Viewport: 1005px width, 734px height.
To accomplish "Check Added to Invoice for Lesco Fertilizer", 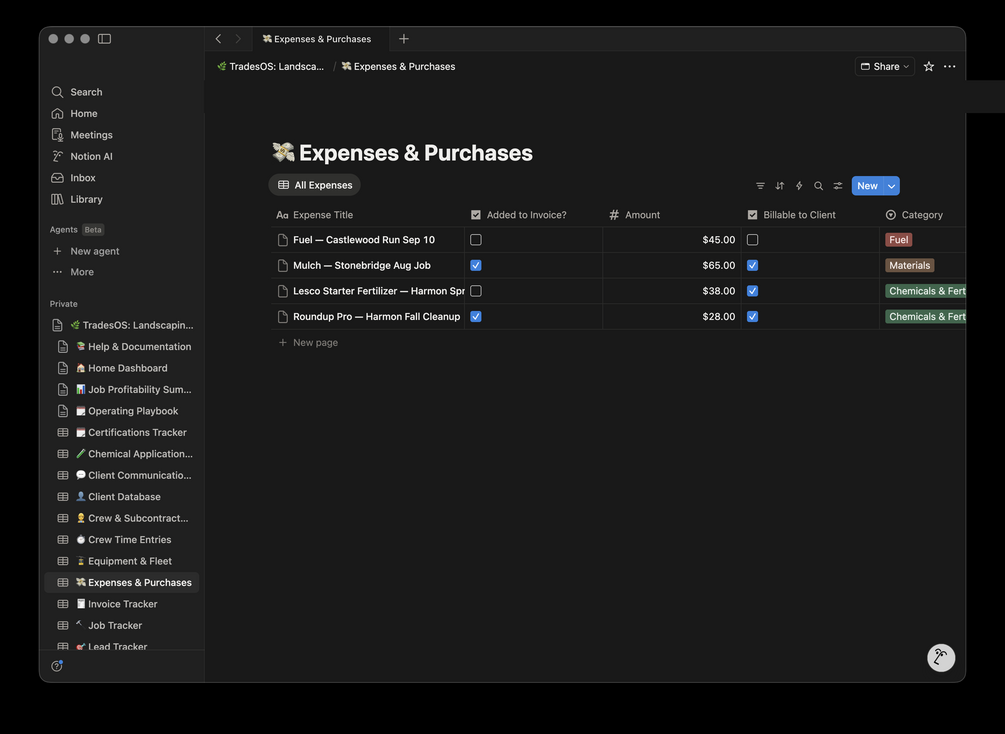I will (476, 291).
